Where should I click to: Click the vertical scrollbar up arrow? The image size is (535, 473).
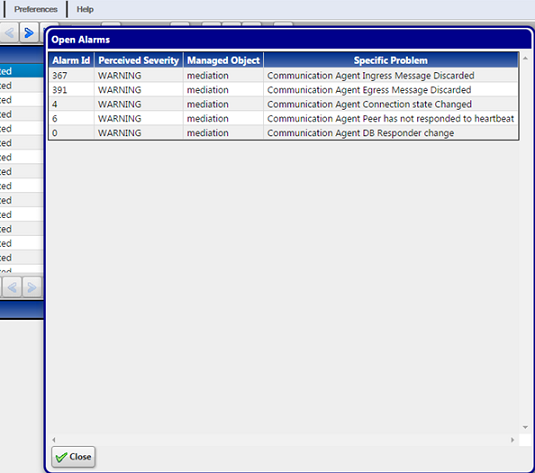(525, 58)
